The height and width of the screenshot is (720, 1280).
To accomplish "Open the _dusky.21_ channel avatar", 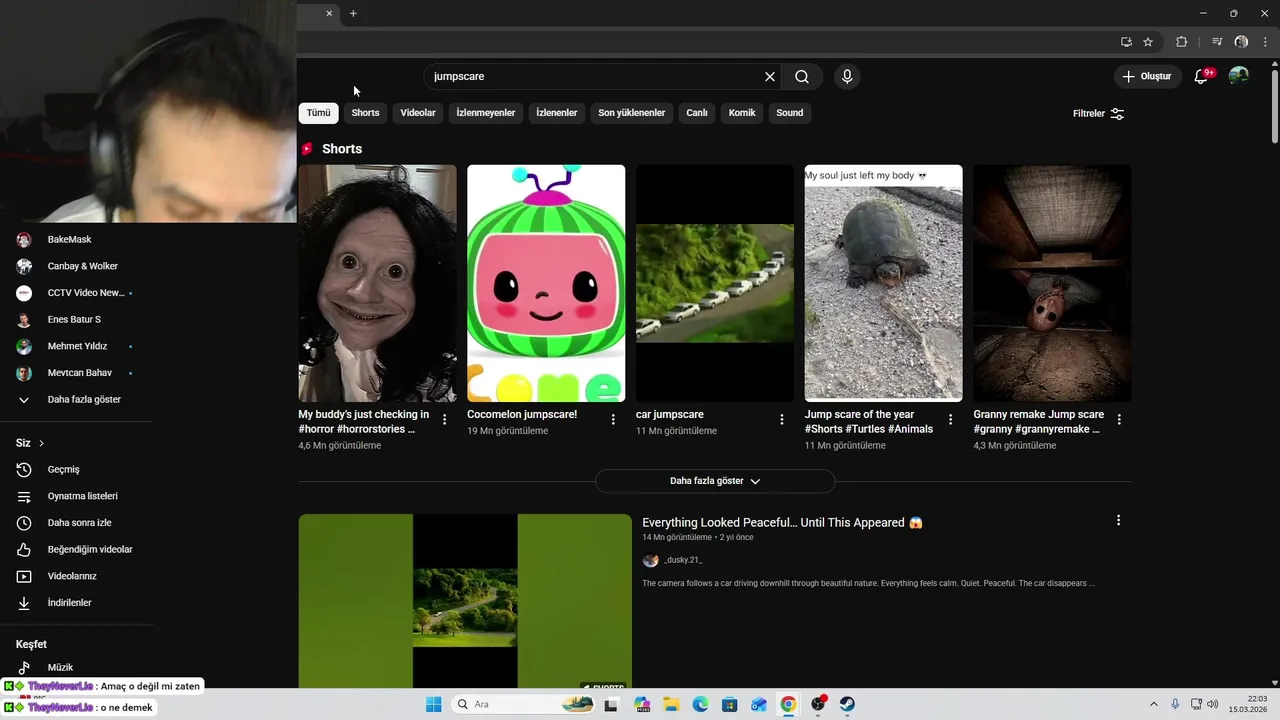I will click(x=650, y=560).
